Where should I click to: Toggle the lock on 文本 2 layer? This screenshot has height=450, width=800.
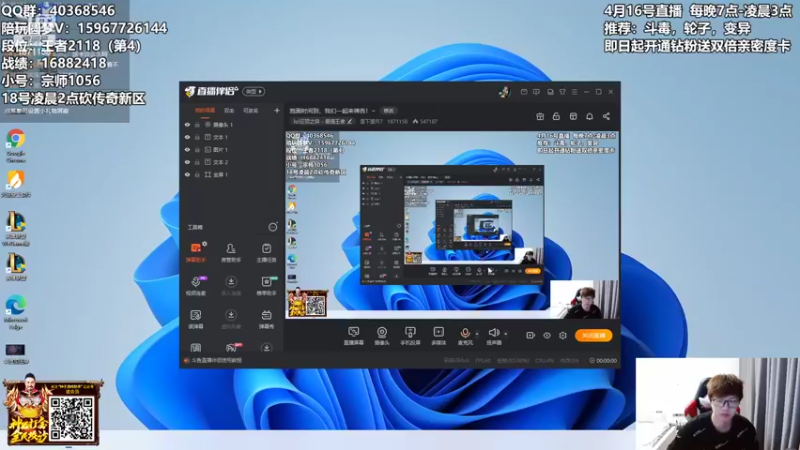click(x=197, y=162)
